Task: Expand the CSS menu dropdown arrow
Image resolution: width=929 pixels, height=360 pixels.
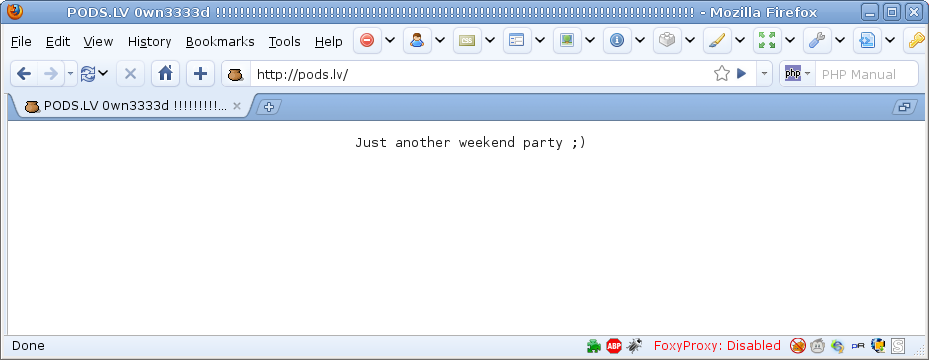Action: (x=489, y=40)
